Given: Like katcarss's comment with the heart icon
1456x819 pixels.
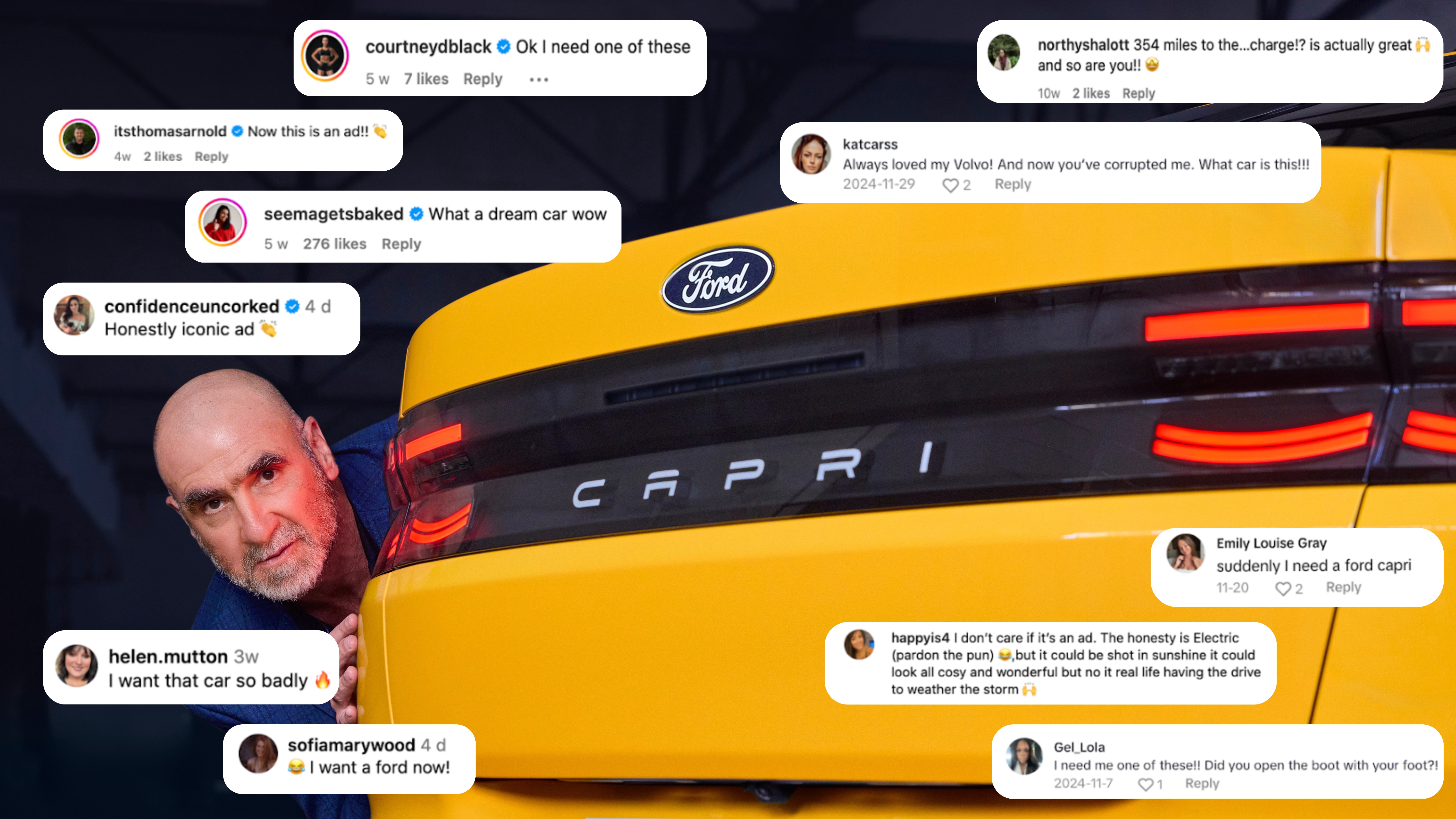Looking at the screenshot, I should (x=950, y=185).
